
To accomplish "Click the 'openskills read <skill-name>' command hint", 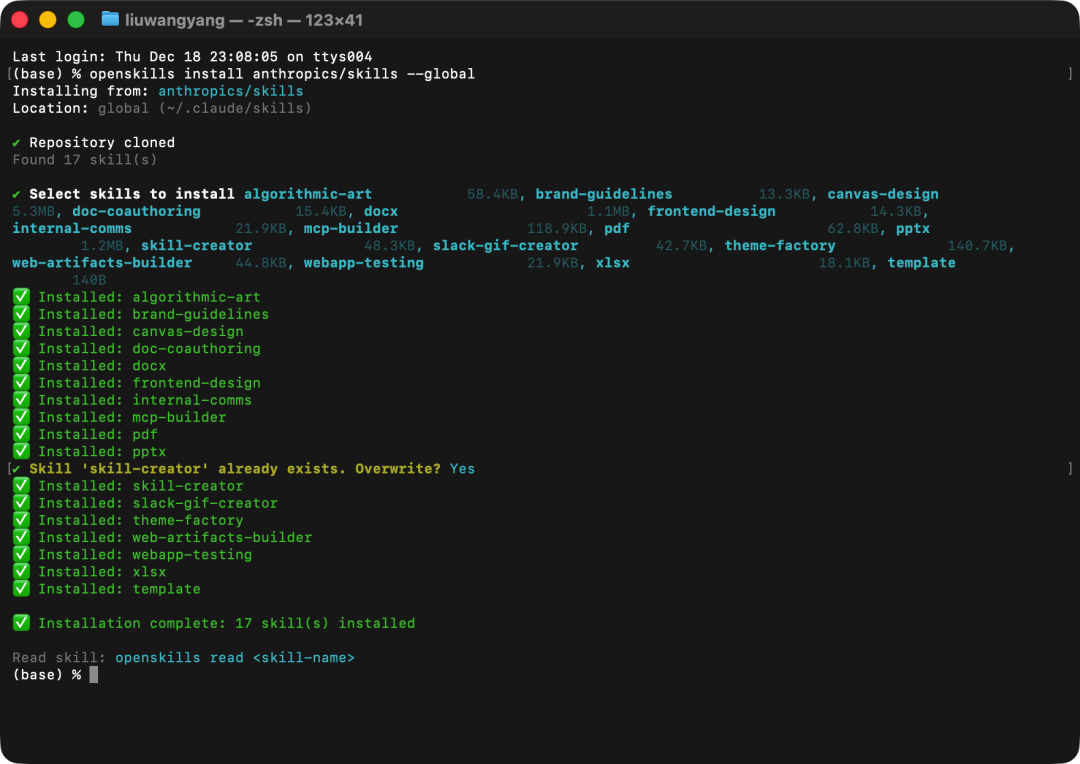I will [x=234, y=658].
